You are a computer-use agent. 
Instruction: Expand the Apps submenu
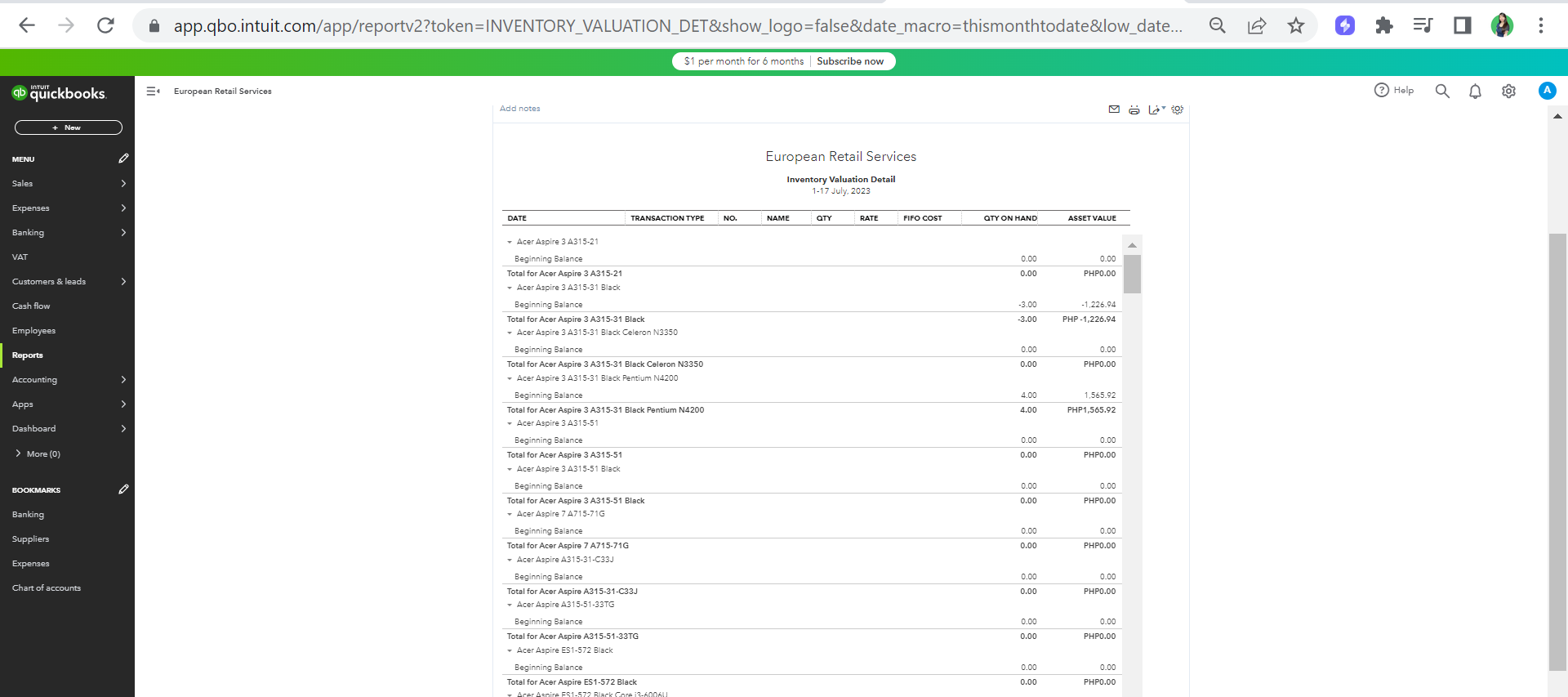[x=123, y=404]
